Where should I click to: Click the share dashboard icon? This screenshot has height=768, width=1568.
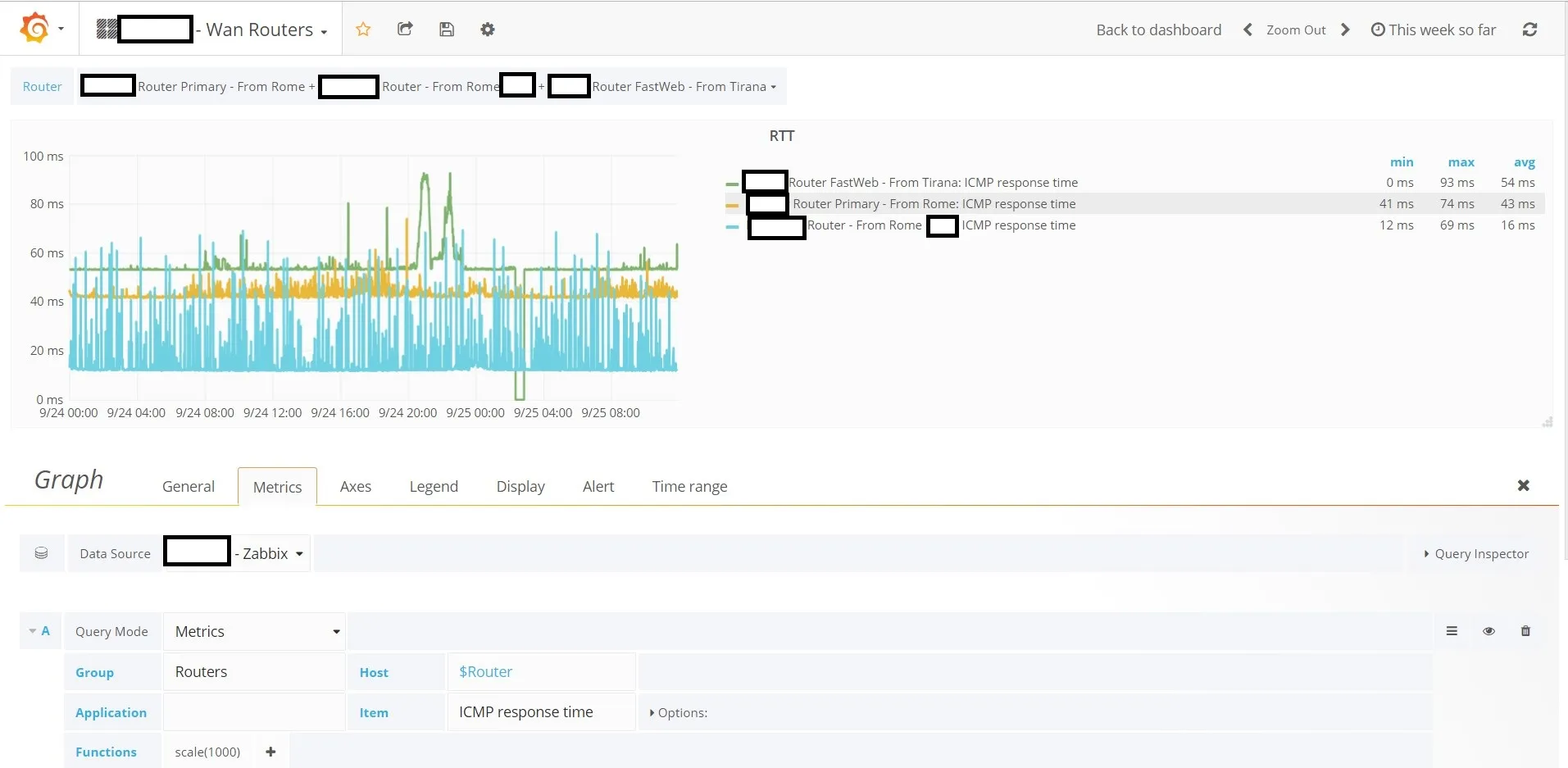click(405, 30)
